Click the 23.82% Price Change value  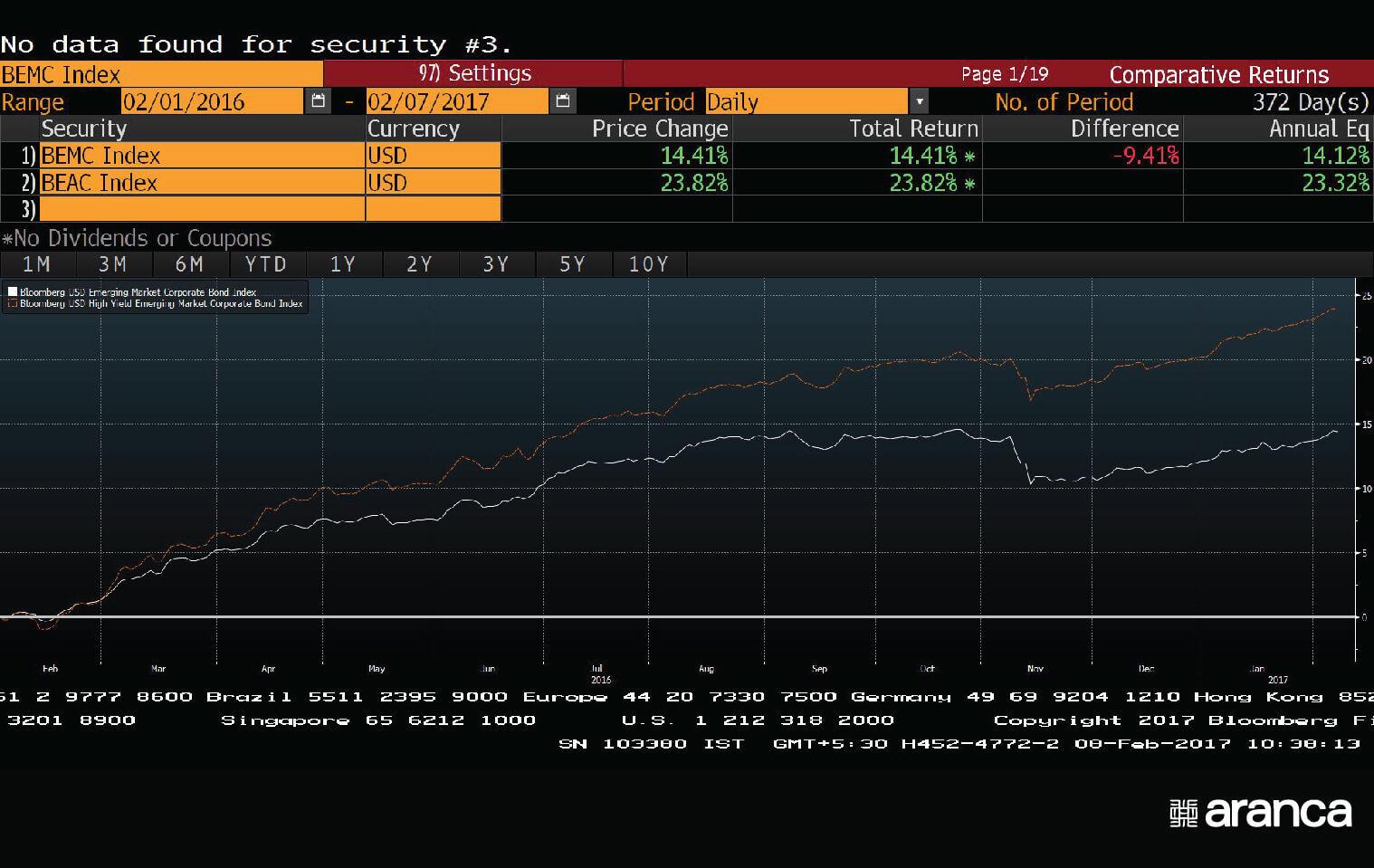click(694, 183)
